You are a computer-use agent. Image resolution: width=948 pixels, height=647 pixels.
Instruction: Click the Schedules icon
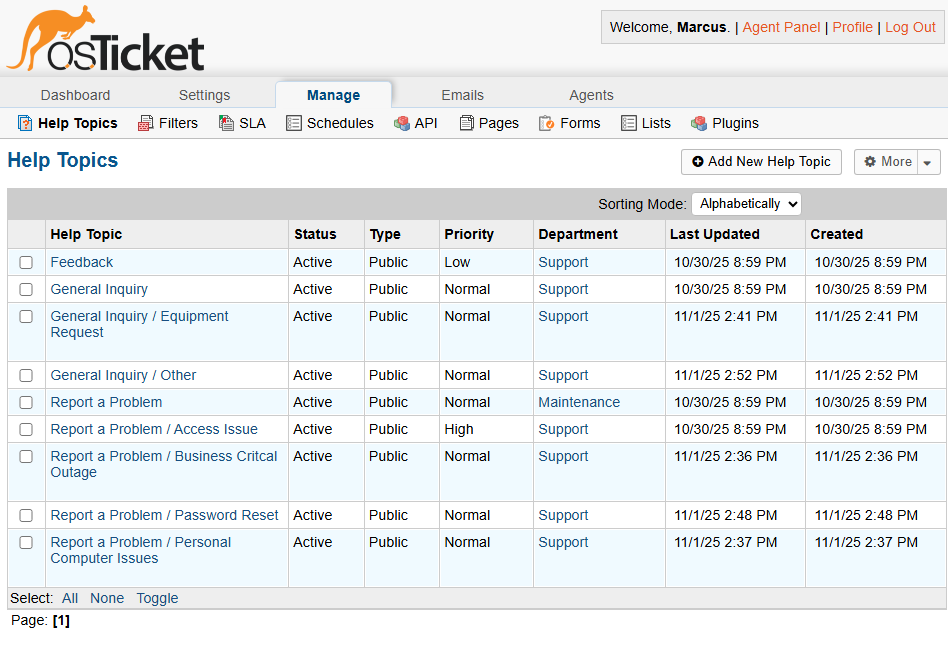point(294,123)
